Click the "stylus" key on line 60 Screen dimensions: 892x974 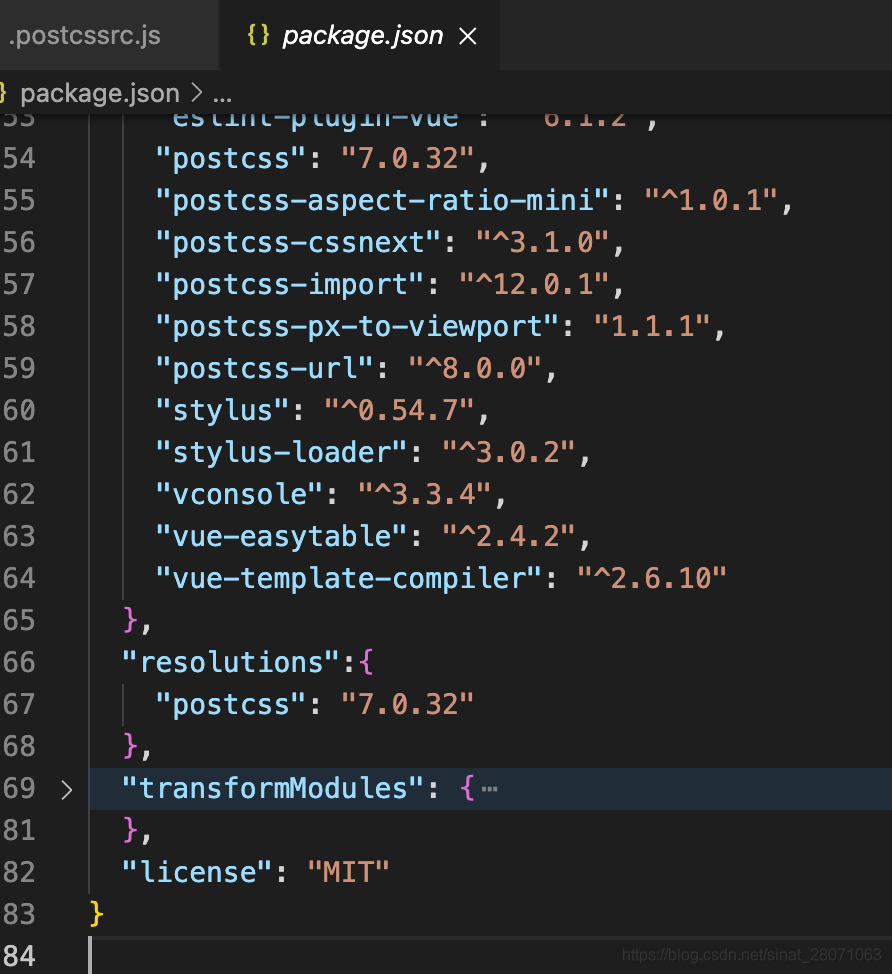point(222,411)
